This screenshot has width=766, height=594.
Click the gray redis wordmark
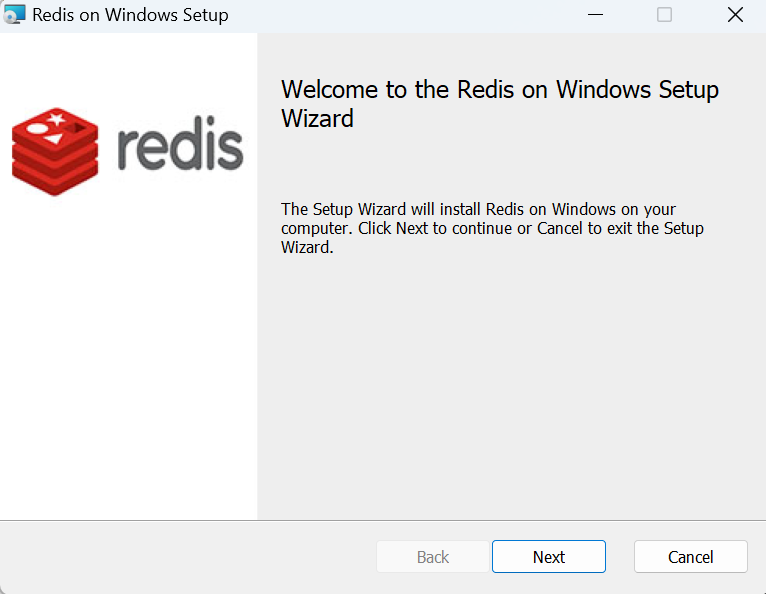pos(180,143)
